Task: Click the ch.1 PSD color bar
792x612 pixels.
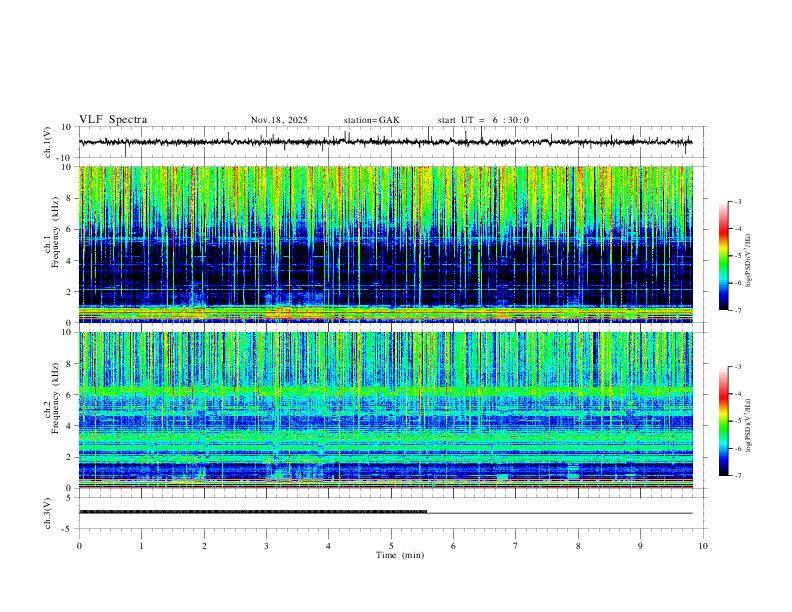Action: (x=723, y=256)
